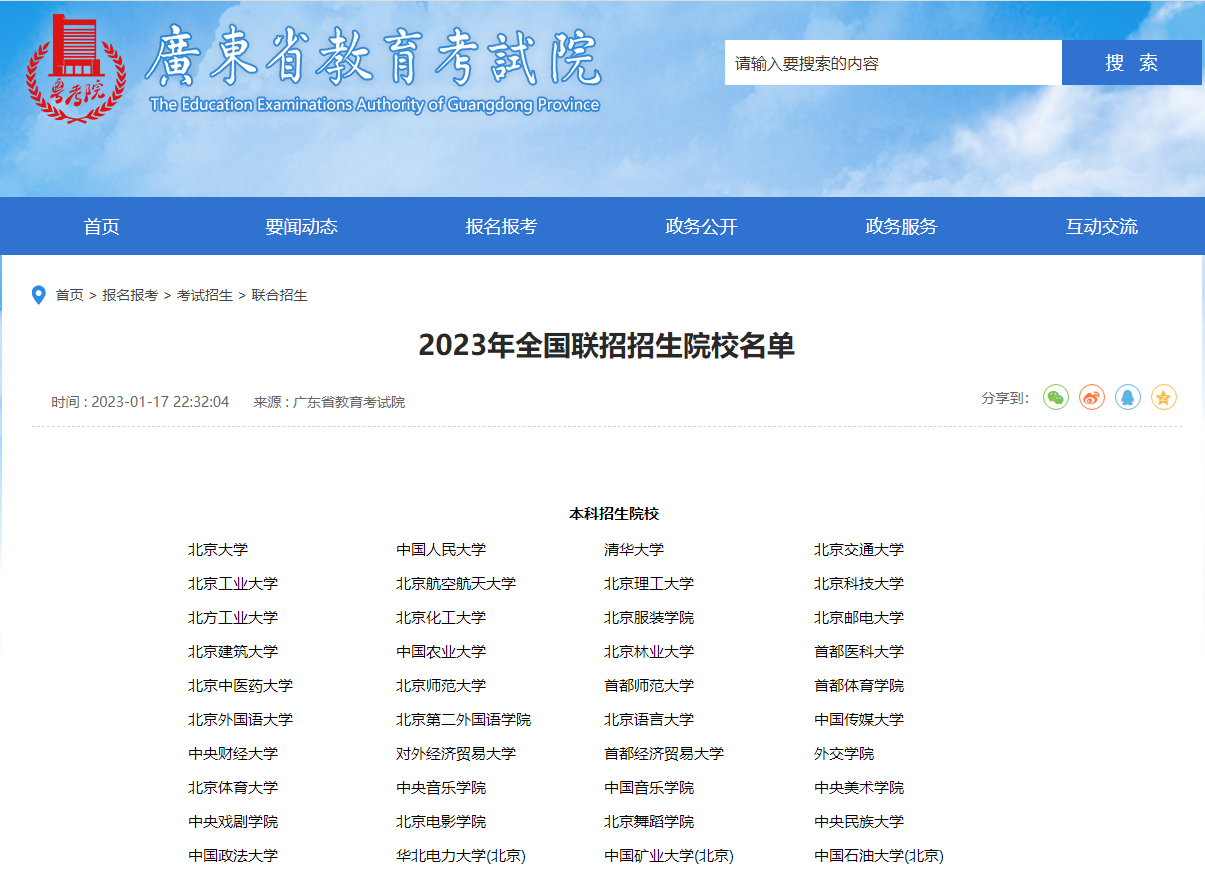Select 中国农业大学 in the list

pyautogui.click(x=441, y=652)
